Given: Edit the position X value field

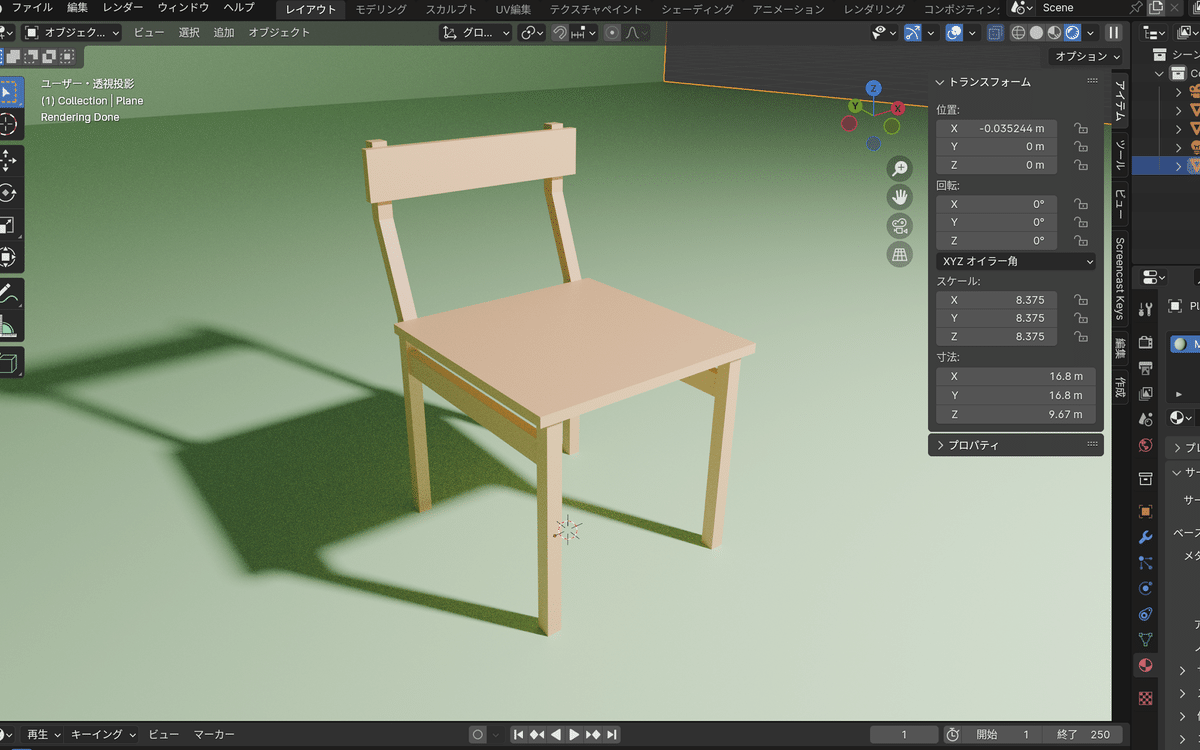Looking at the screenshot, I should 996,128.
